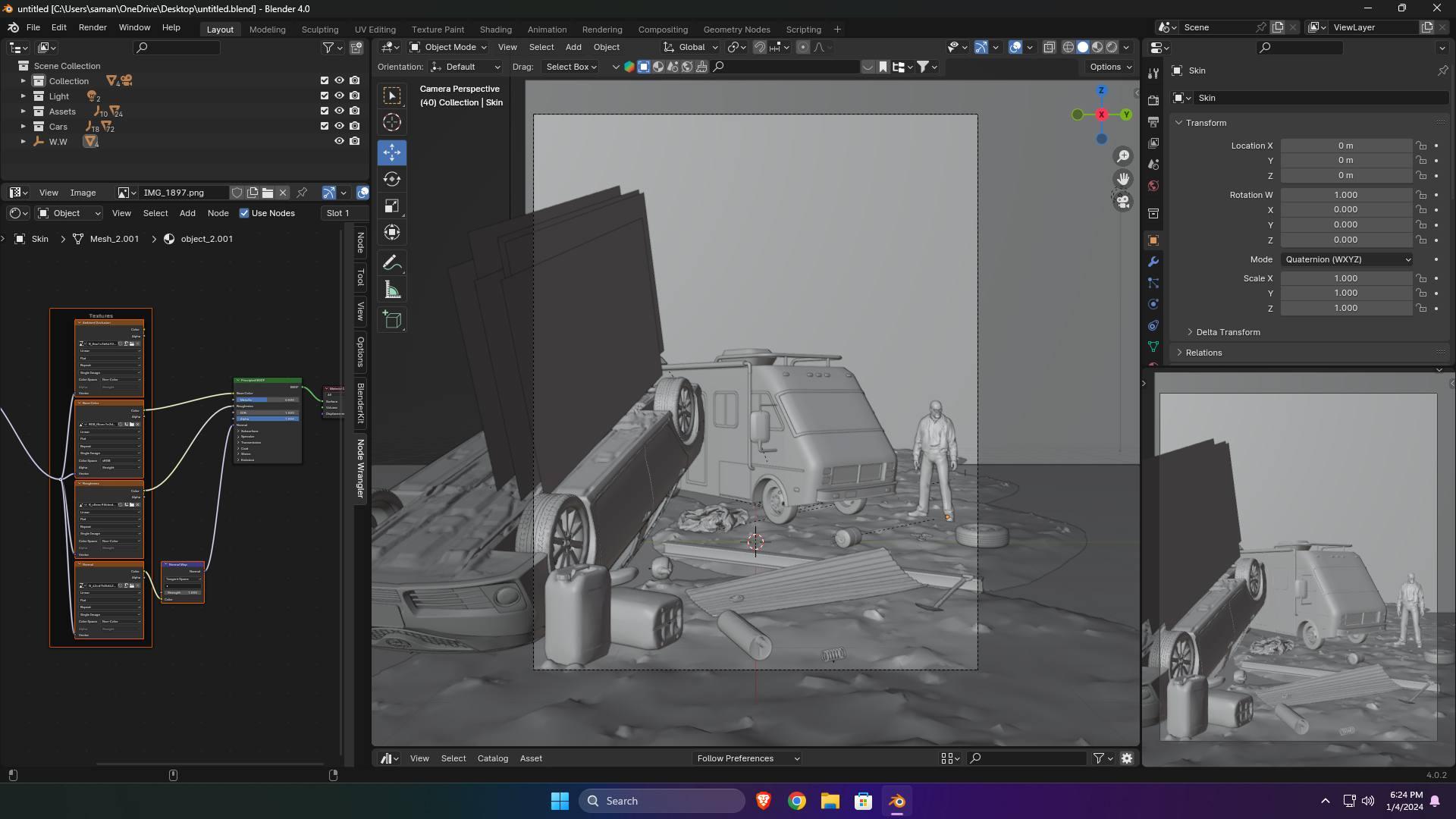The width and height of the screenshot is (1456, 819).
Task: Unlink image IMG_1897.png with X button
Action: [283, 193]
